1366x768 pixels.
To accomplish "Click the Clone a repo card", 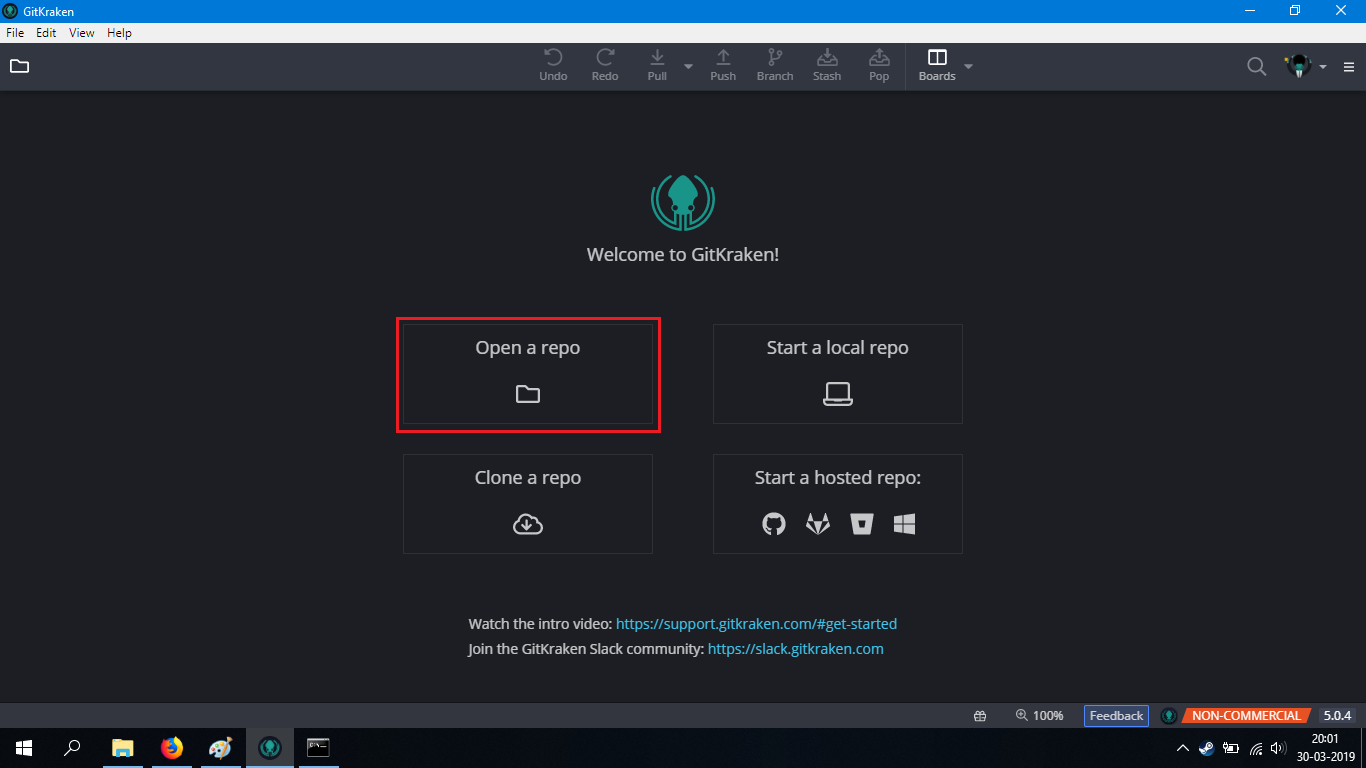I will pyautogui.click(x=528, y=504).
